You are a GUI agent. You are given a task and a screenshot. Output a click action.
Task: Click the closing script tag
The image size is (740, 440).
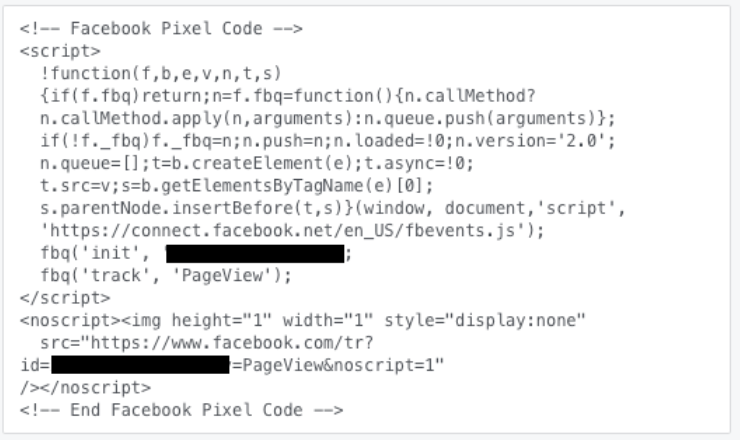[x=65, y=298]
